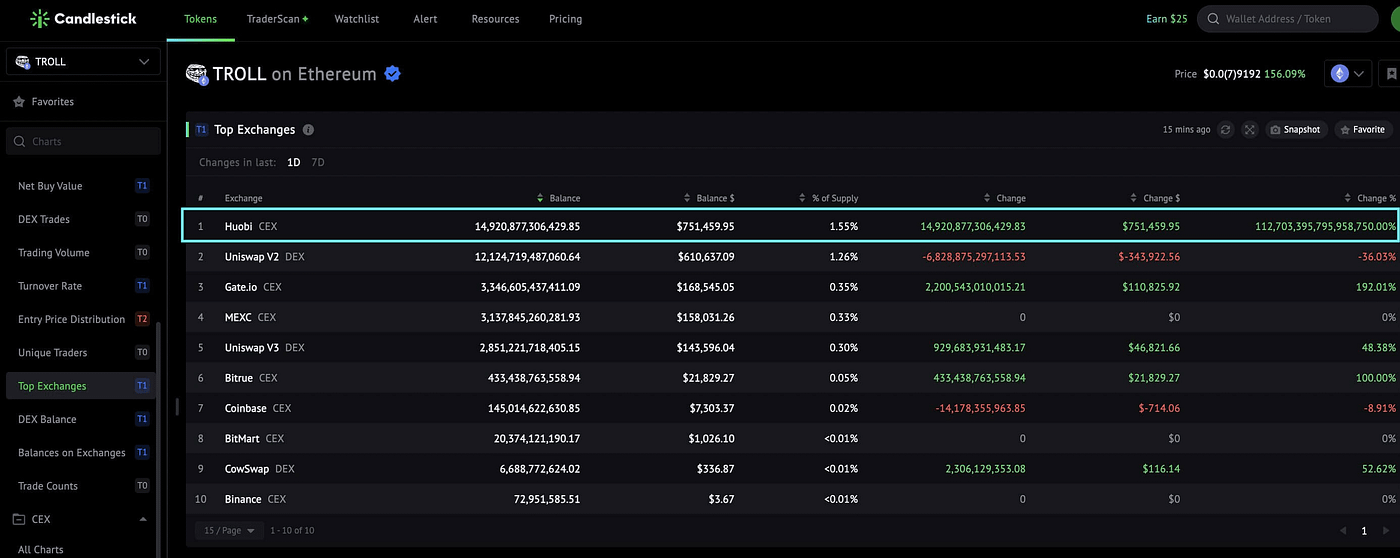
Task: Open the TROLL token selector dropdown
Action: tap(83, 62)
